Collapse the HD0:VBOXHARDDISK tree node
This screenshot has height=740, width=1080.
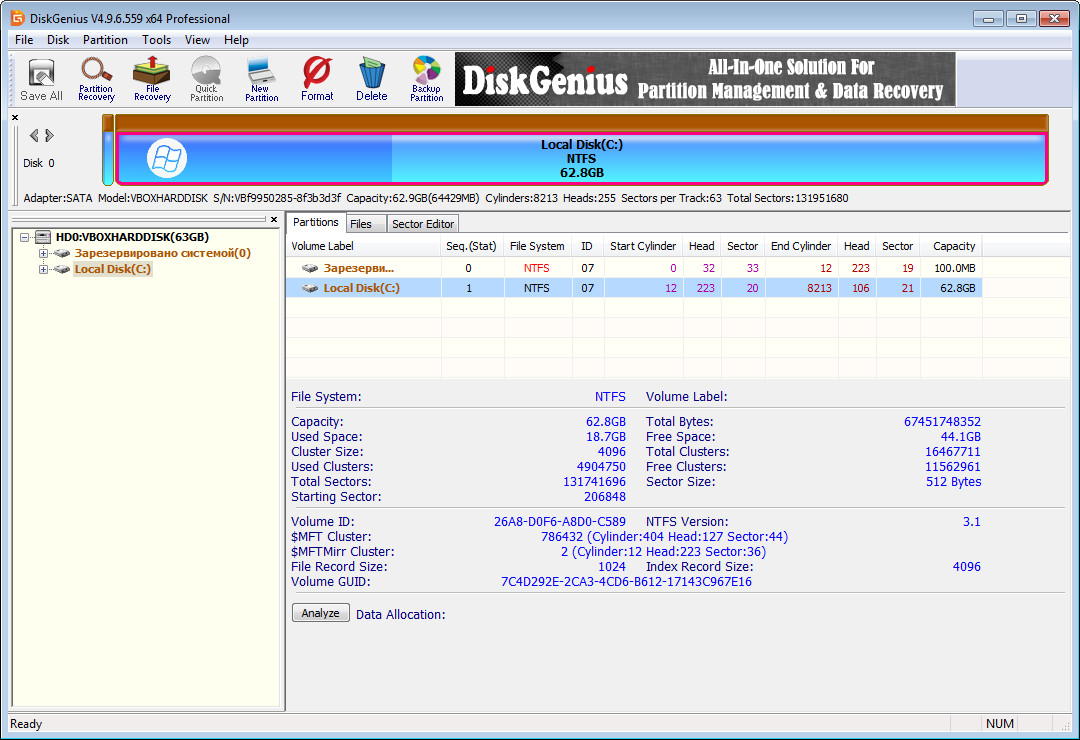pos(25,237)
